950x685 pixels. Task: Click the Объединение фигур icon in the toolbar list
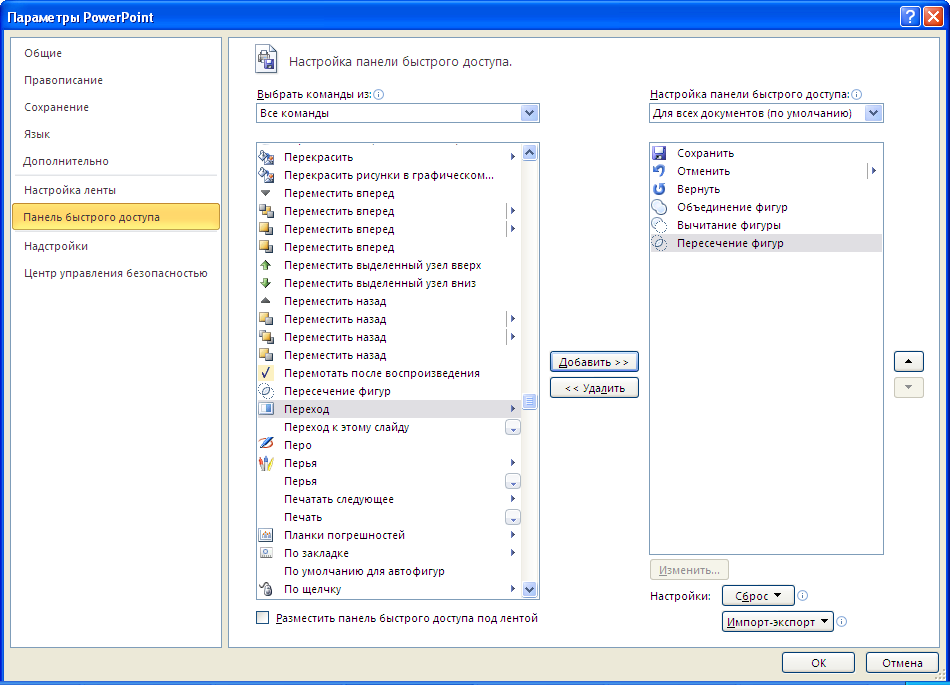(x=659, y=207)
